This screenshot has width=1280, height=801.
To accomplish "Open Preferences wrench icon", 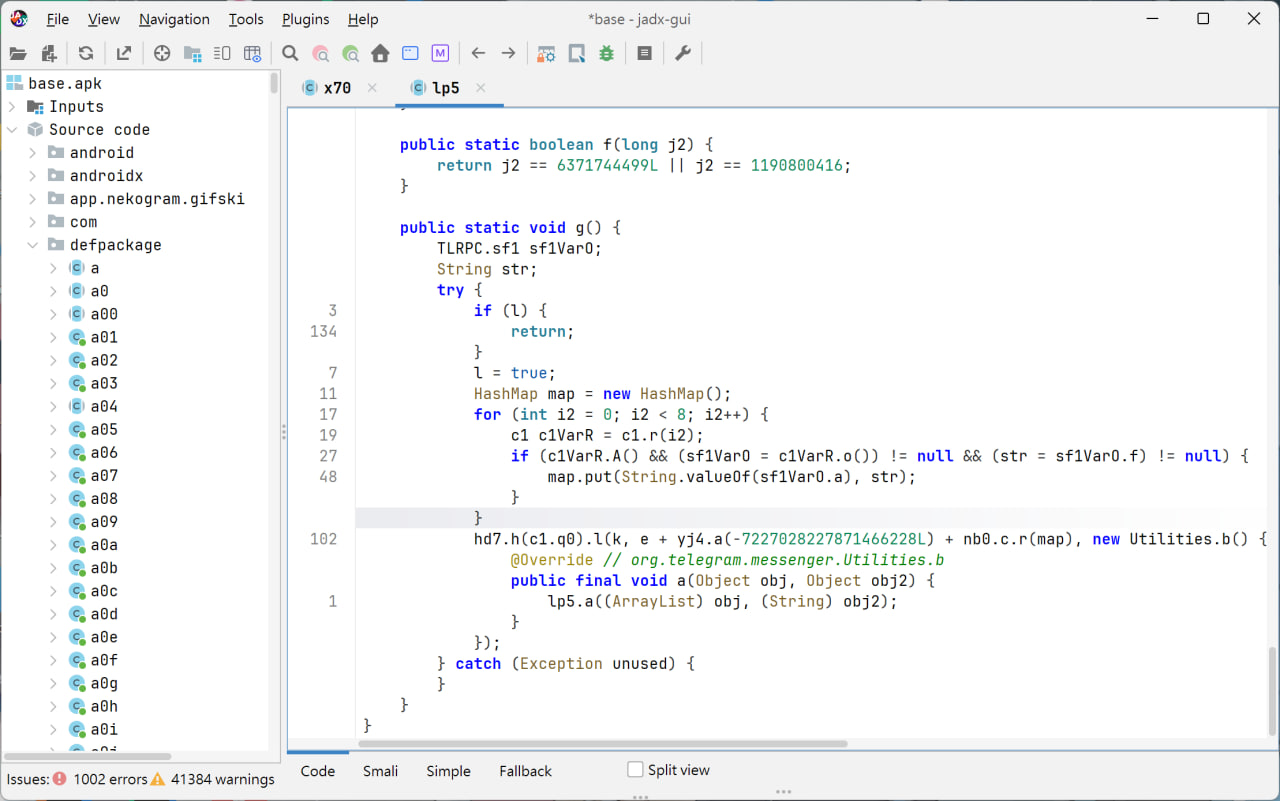I will point(683,54).
